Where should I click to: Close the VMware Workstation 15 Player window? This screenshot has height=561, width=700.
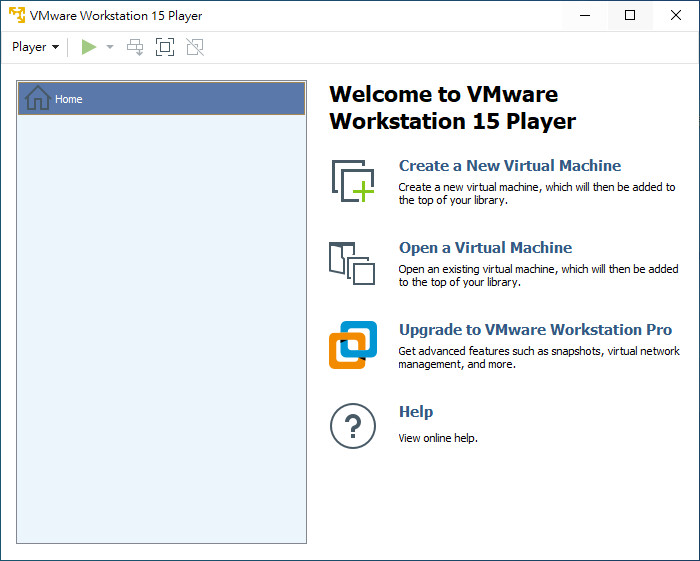click(675, 15)
